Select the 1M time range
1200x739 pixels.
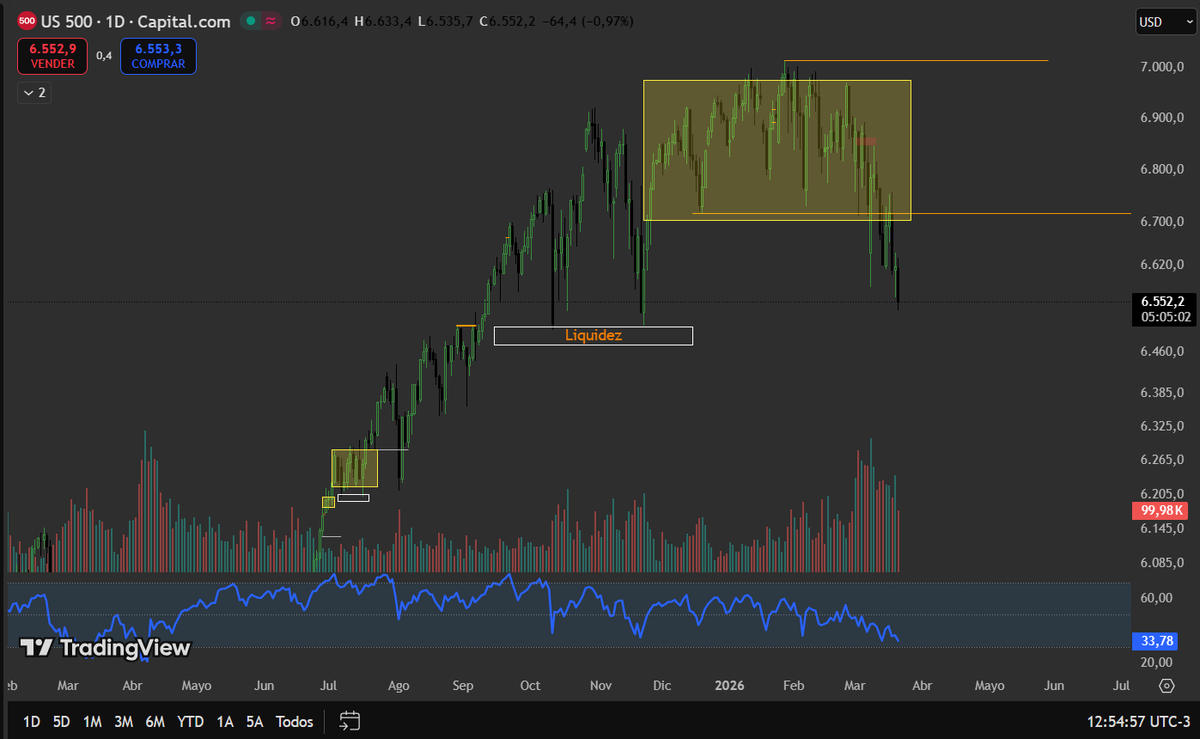pos(92,722)
